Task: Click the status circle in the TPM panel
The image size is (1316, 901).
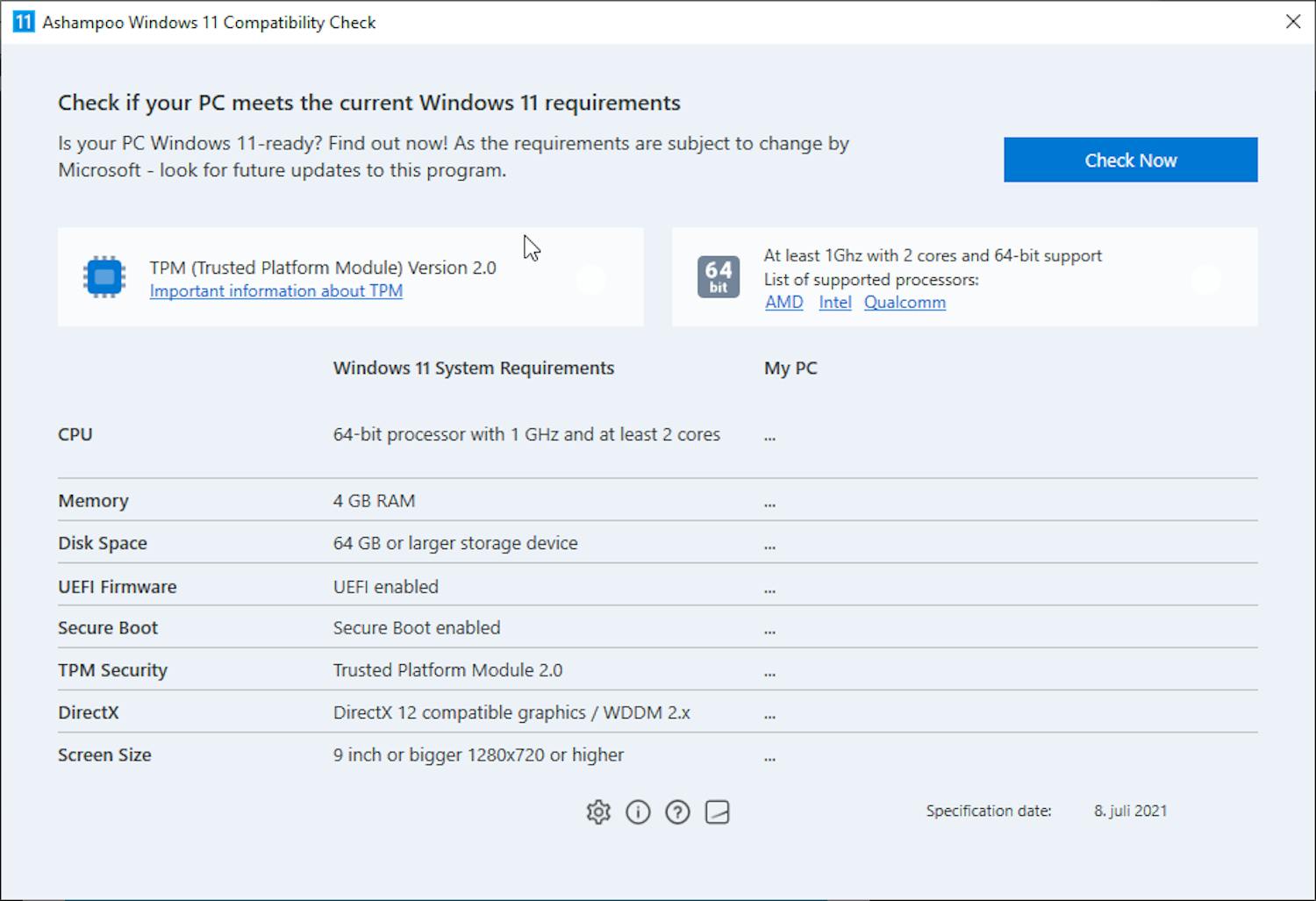Action: click(x=591, y=279)
